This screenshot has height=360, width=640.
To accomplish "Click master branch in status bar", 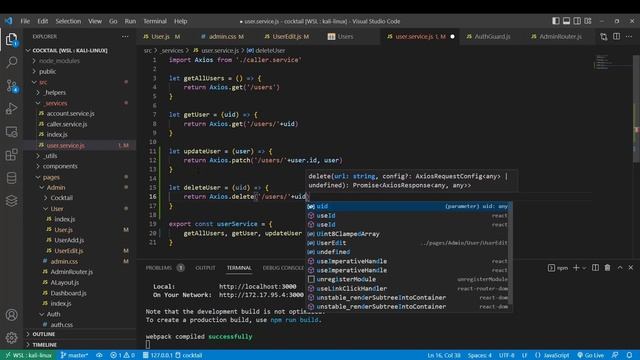I will [74, 355].
